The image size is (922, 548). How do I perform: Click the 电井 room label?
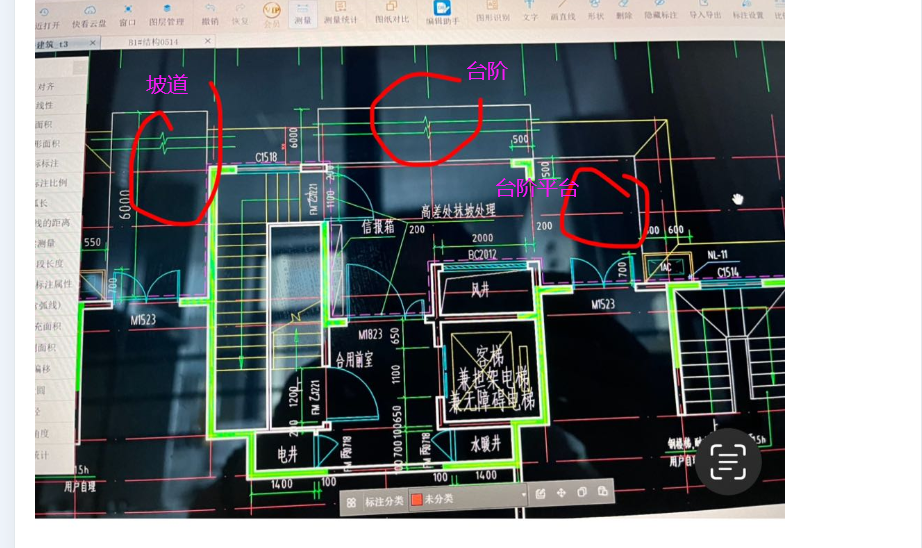(287, 455)
